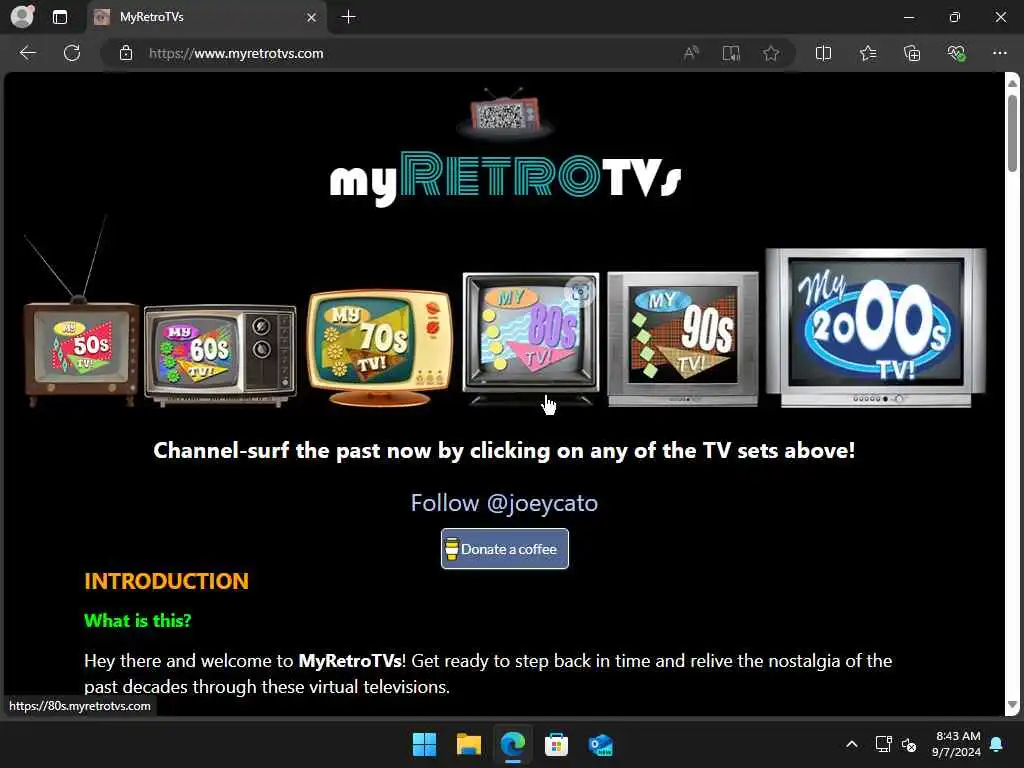1024x768 pixels.
Task: Open the My 70s TV set
Action: point(380,347)
